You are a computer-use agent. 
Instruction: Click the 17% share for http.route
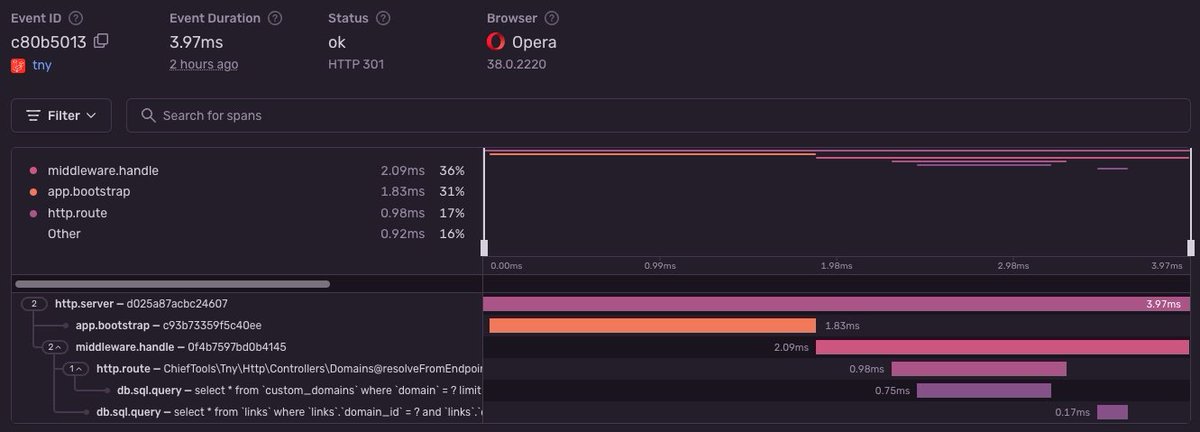453,213
